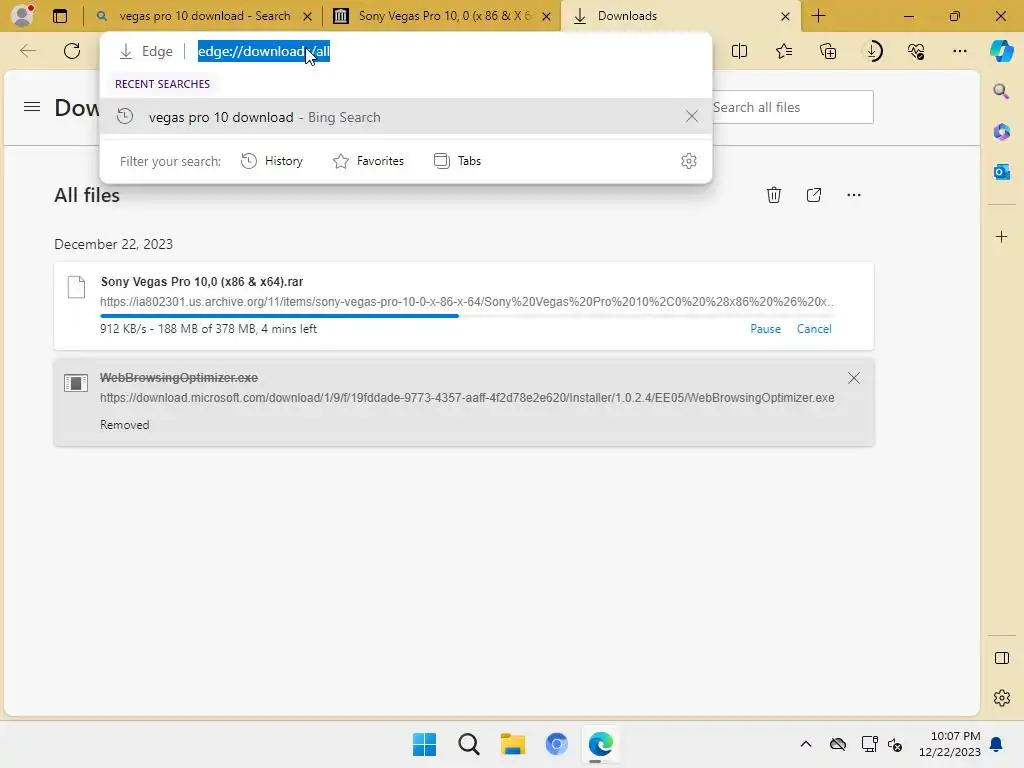
Task: Open Collections icon in toolbar
Action: coord(828,51)
